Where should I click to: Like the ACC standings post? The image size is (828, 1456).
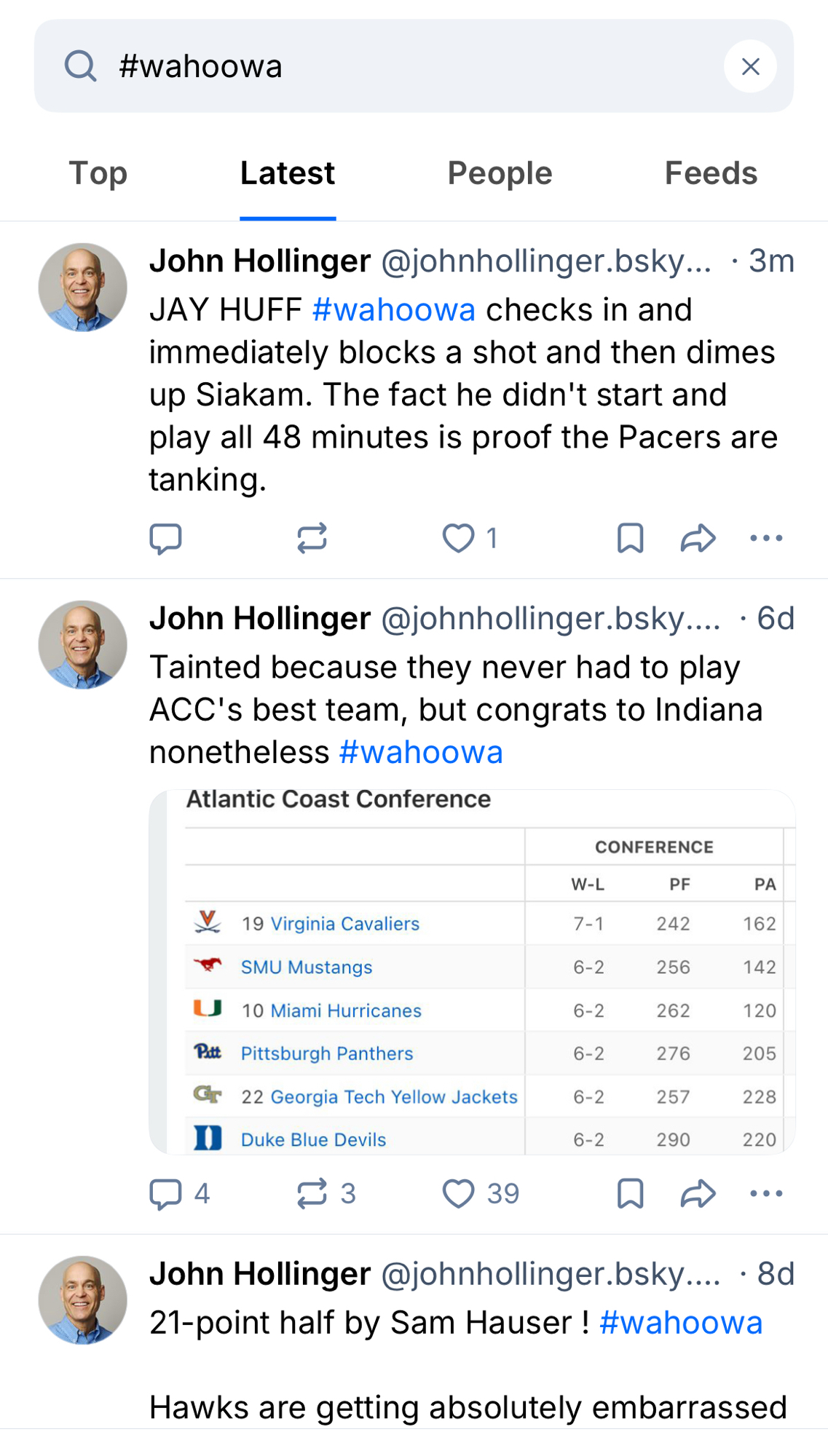coord(459,1194)
